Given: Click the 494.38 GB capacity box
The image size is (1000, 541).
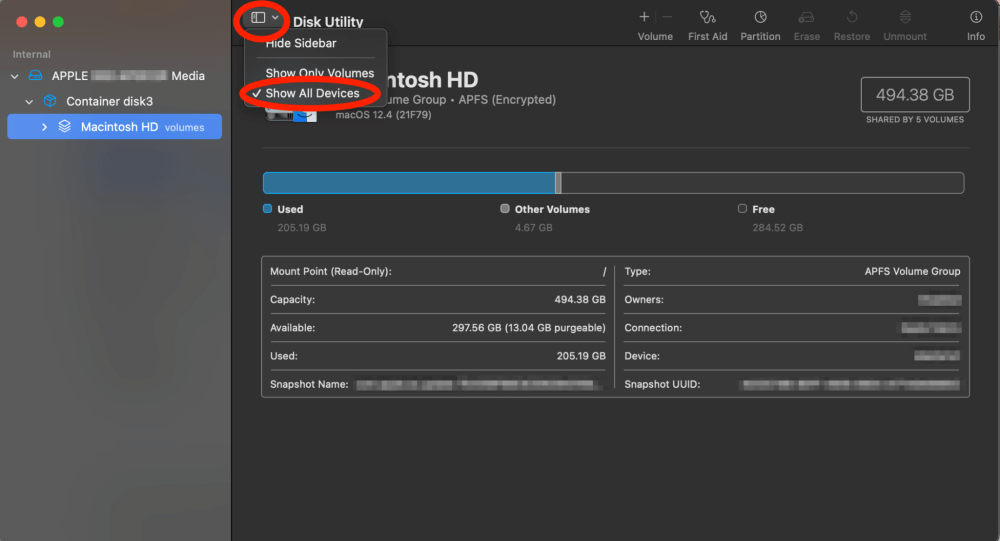Looking at the screenshot, I should [914, 96].
